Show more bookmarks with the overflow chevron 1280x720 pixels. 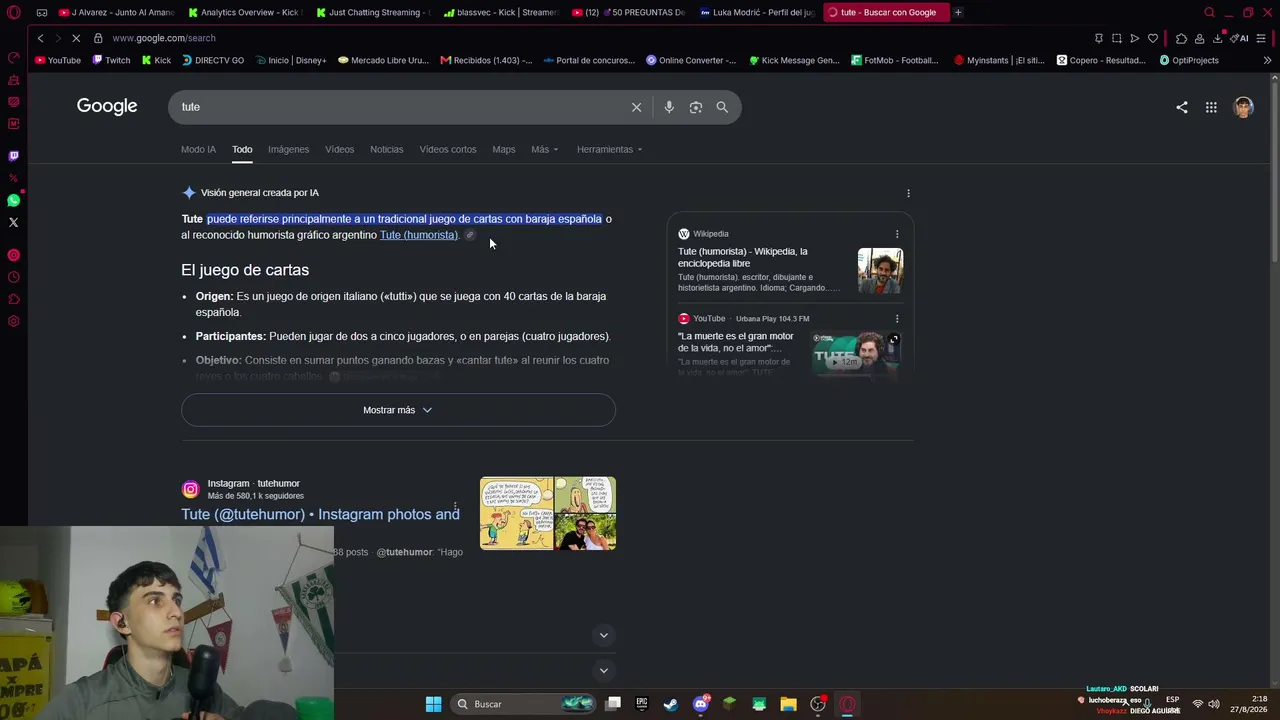pos(1267,60)
